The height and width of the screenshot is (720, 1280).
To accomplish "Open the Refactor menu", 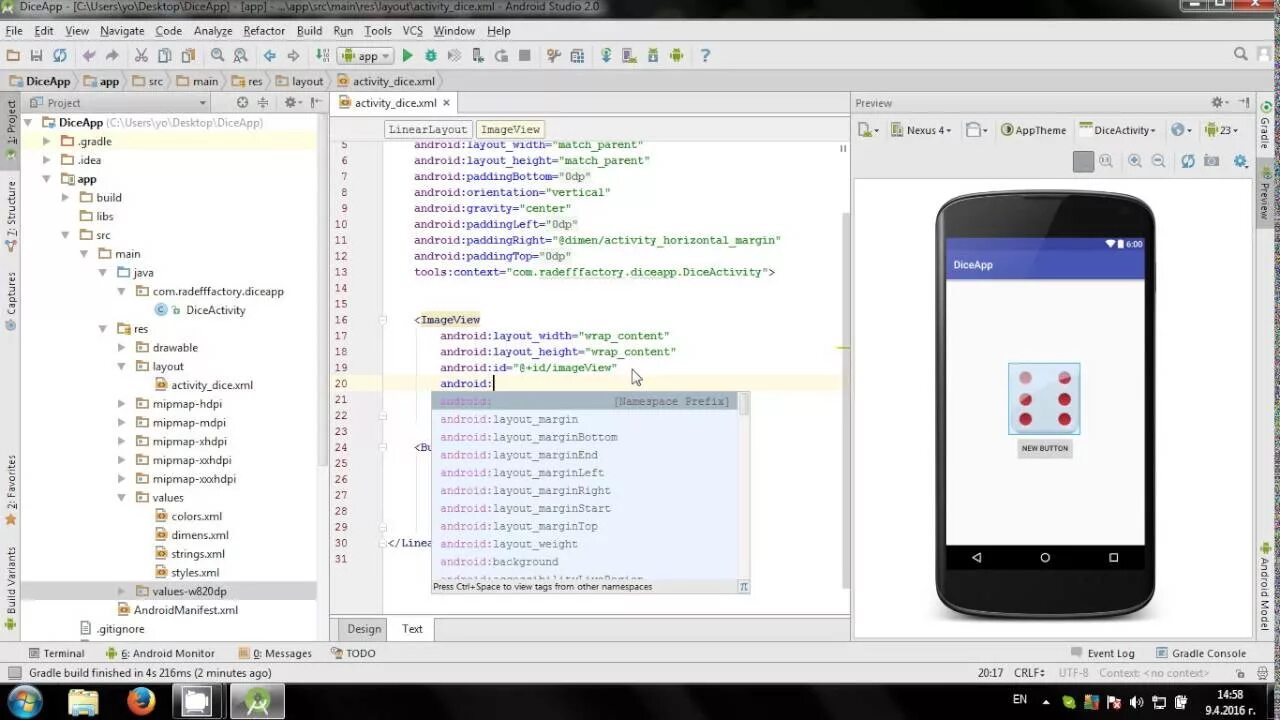I will 264,31.
